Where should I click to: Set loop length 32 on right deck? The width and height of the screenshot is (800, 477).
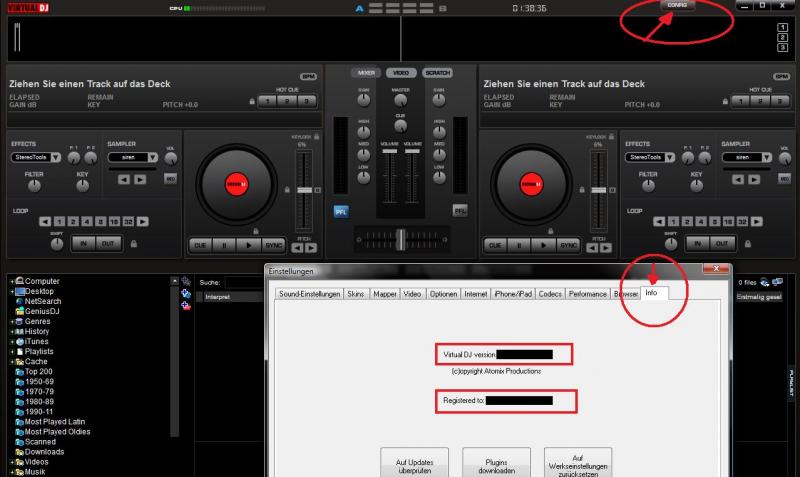(742, 221)
